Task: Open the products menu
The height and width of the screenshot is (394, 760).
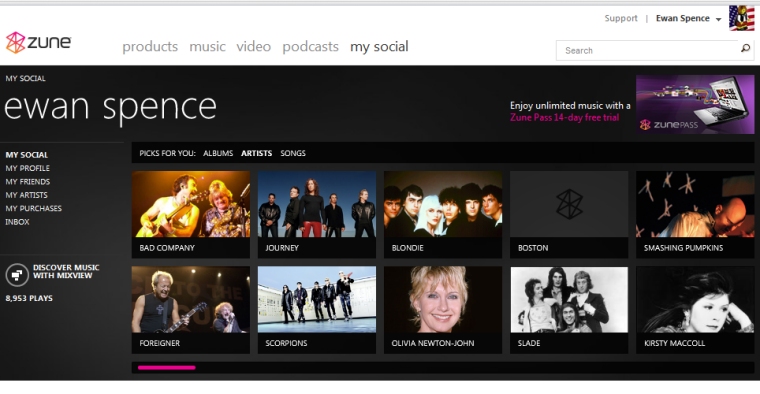Action: (150, 47)
